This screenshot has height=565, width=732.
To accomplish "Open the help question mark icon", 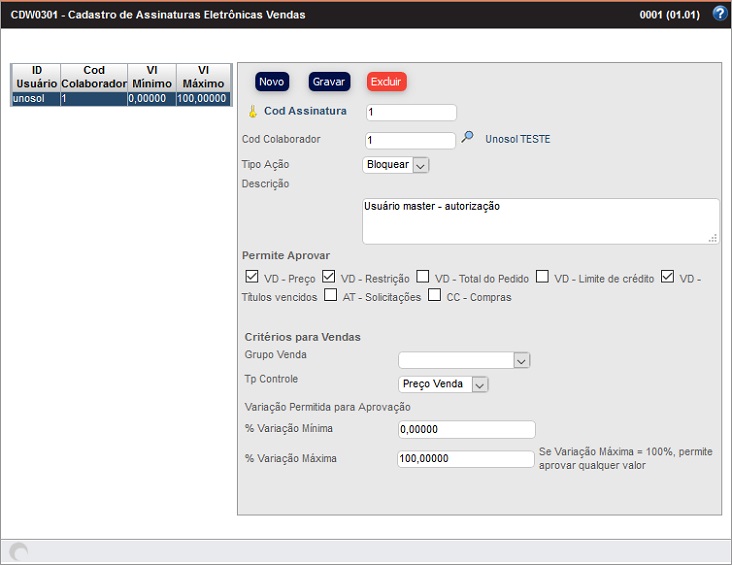I will tap(719, 14).
